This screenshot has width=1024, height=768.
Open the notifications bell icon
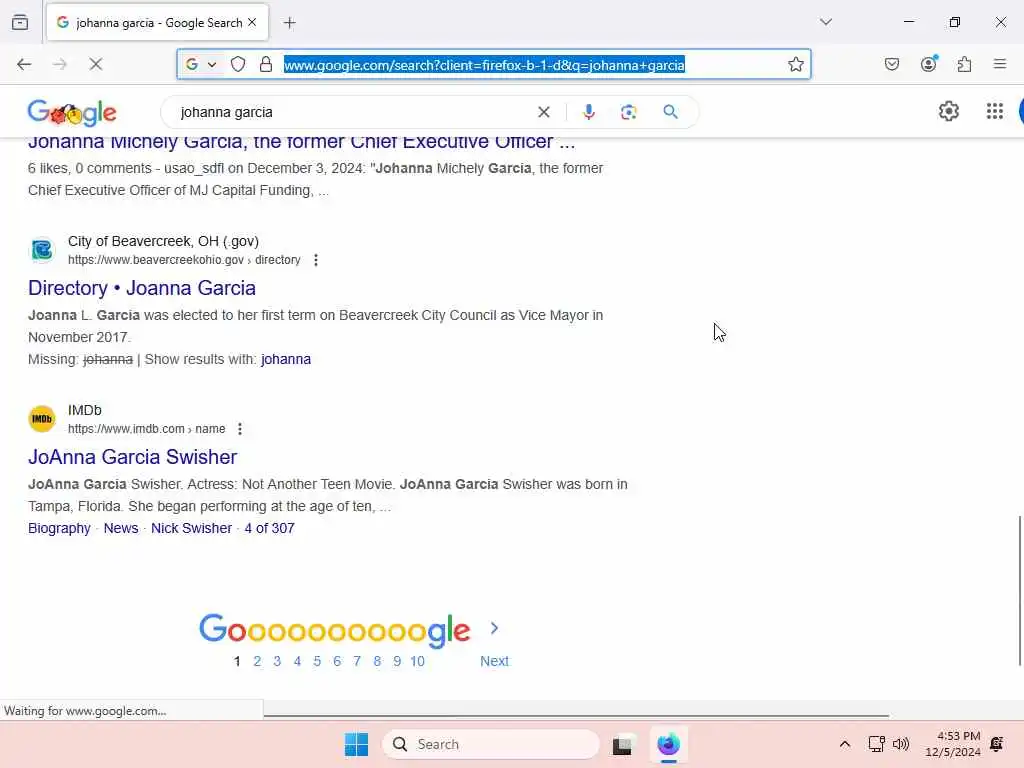point(997,744)
